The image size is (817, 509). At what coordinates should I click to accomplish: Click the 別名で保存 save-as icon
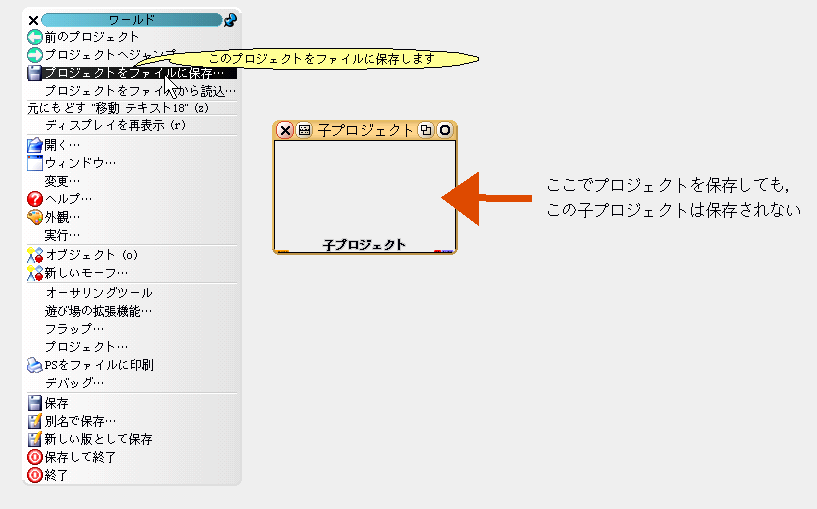coord(35,421)
